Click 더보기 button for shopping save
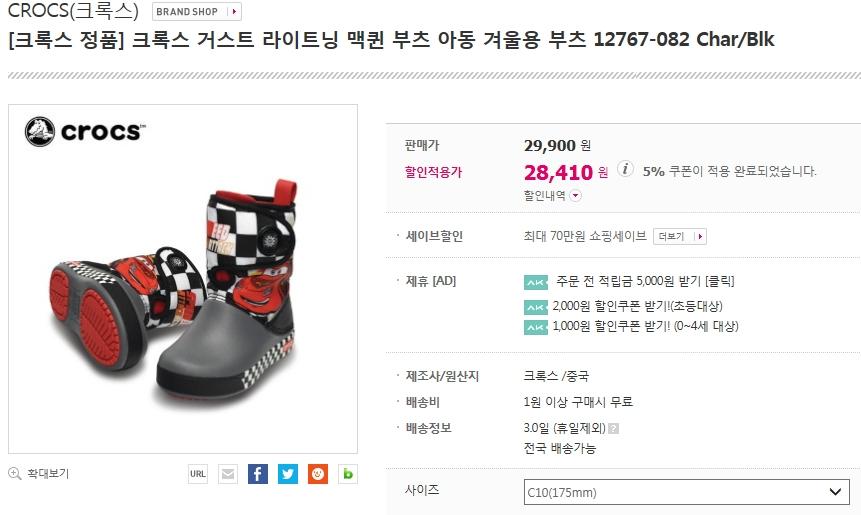Image resolution: width=861 pixels, height=515 pixels. [x=680, y=237]
